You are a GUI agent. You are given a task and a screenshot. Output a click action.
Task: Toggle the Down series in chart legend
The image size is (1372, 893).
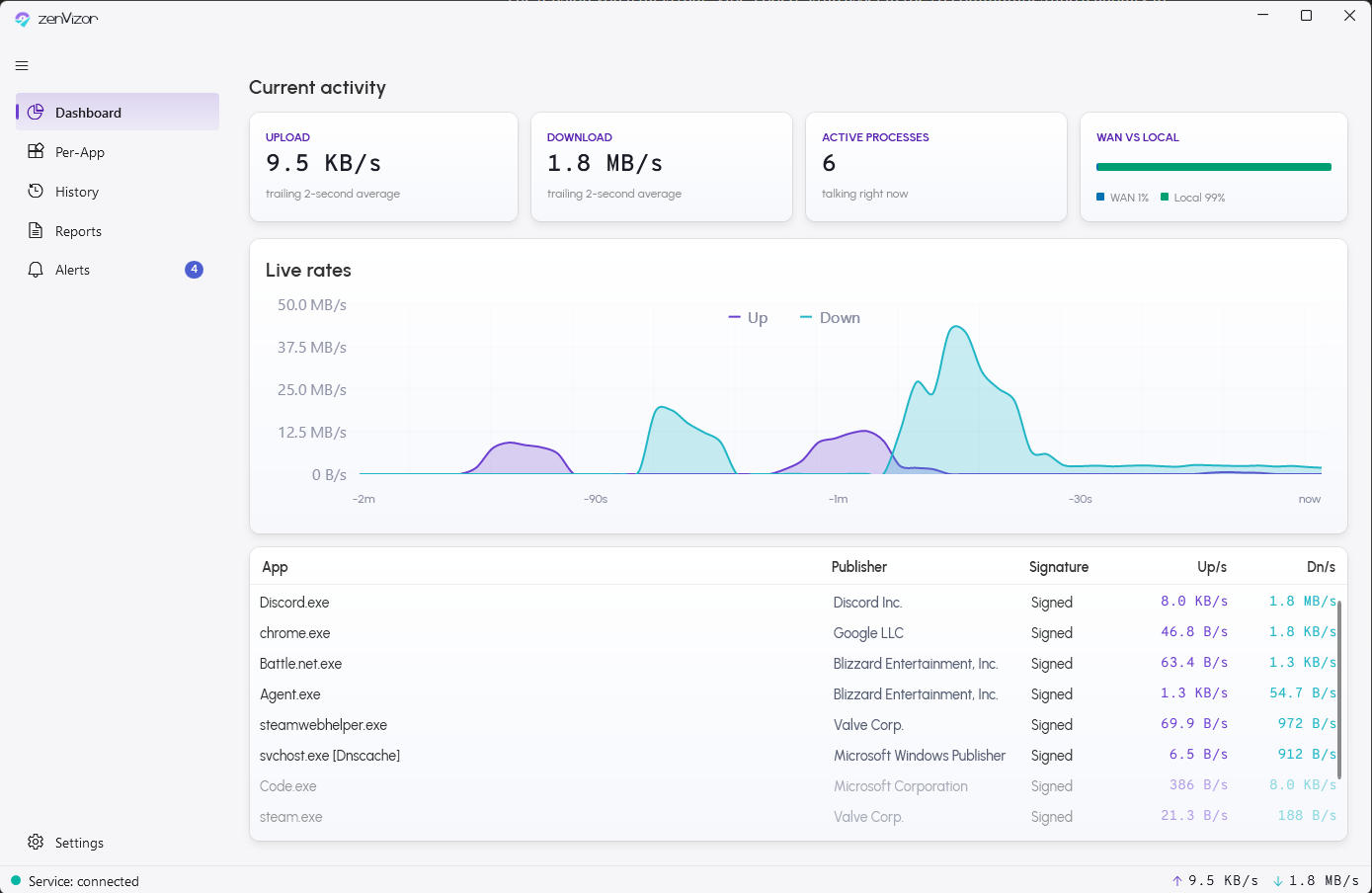click(830, 317)
